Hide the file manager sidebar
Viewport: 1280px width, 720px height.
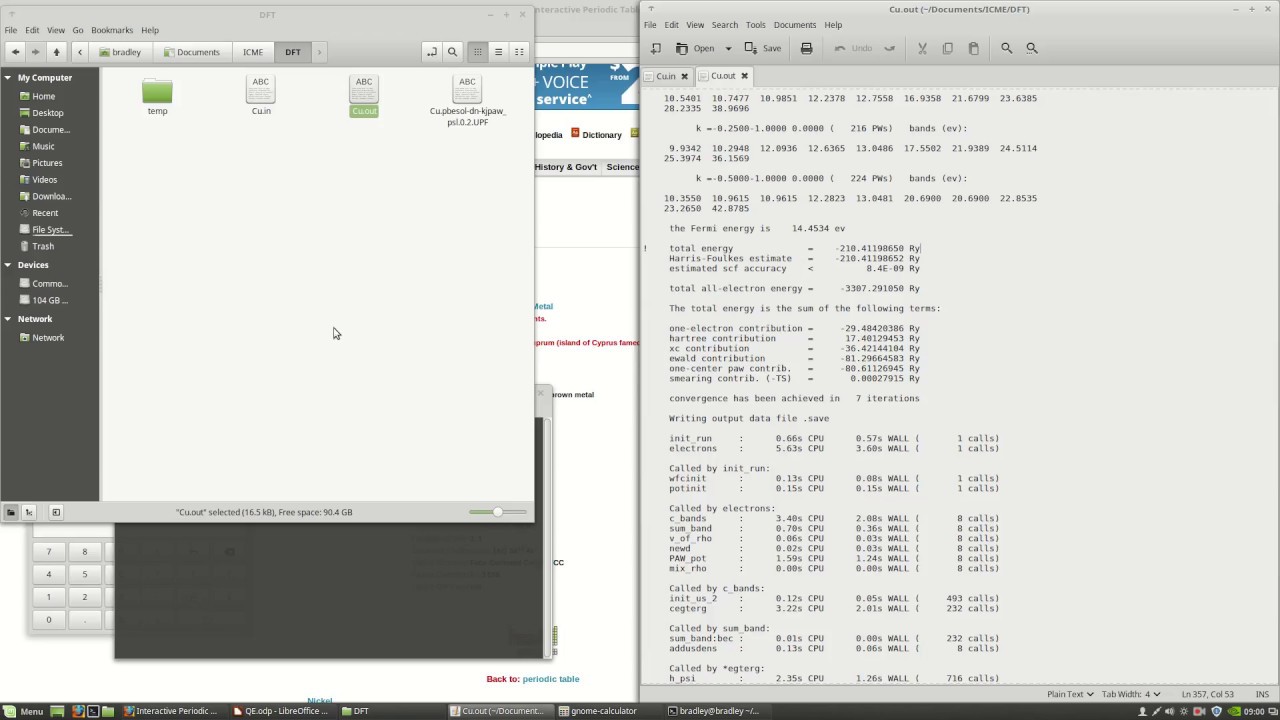point(56,512)
